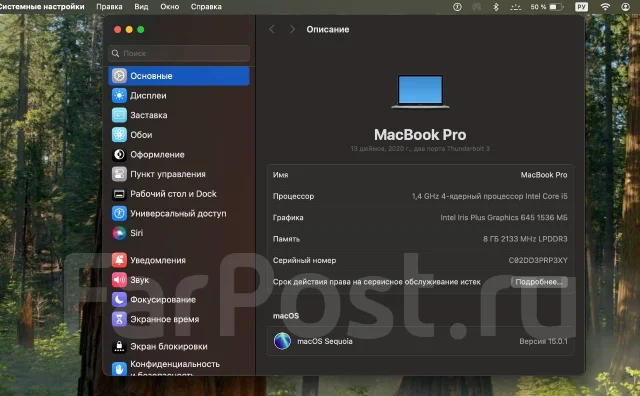Click the Wi-Fi icon in menu bar
Image resolution: width=640 pixels, height=396 pixels.
[x=605, y=7]
